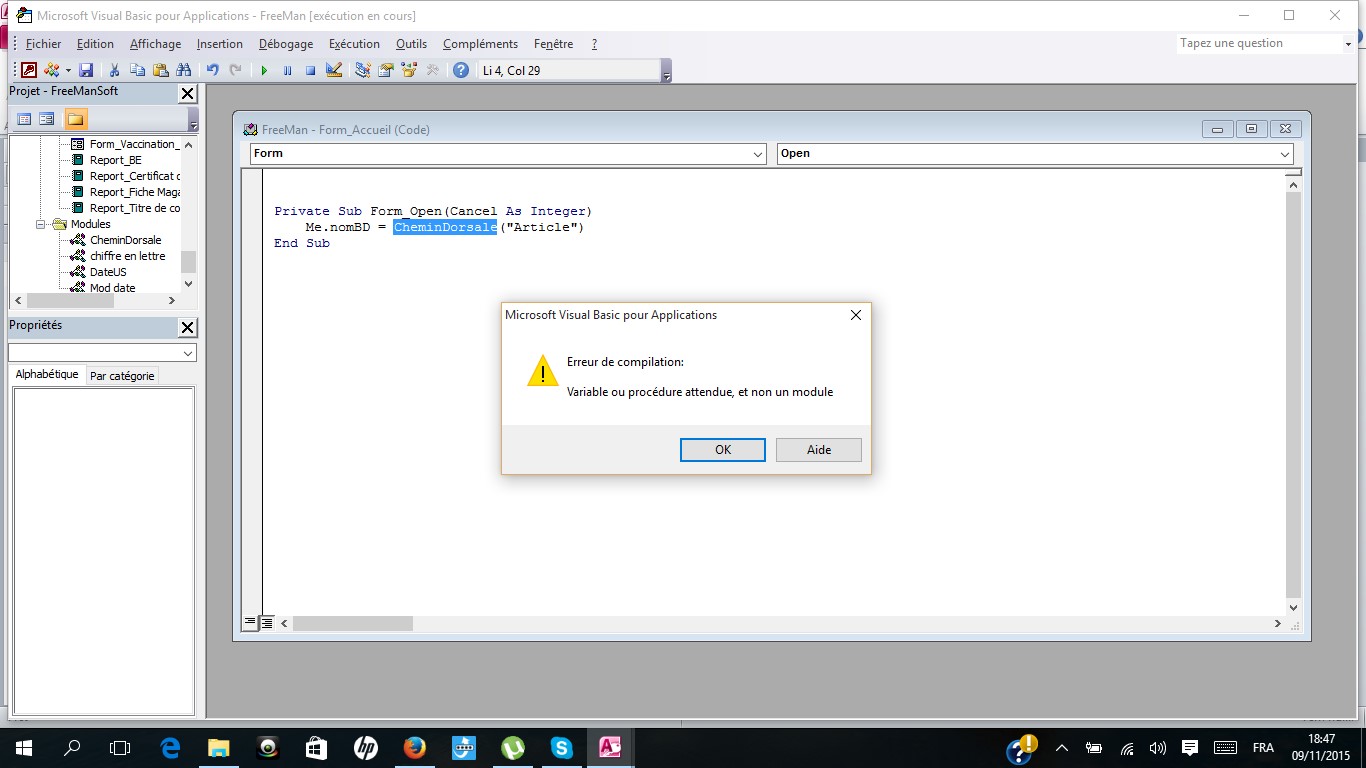Select Report_Titre de co in the project tree

(x=134, y=208)
